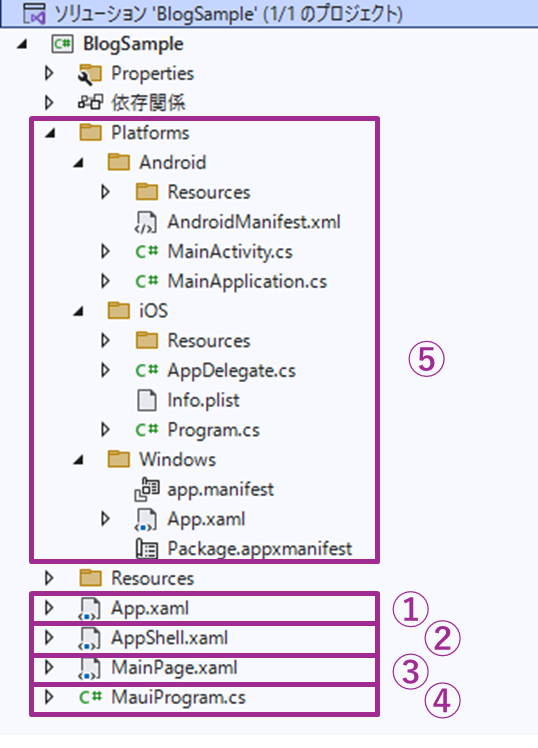The width and height of the screenshot is (538, 748).
Task: Click the AppShell.xaml file icon
Action: click(x=89, y=639)
